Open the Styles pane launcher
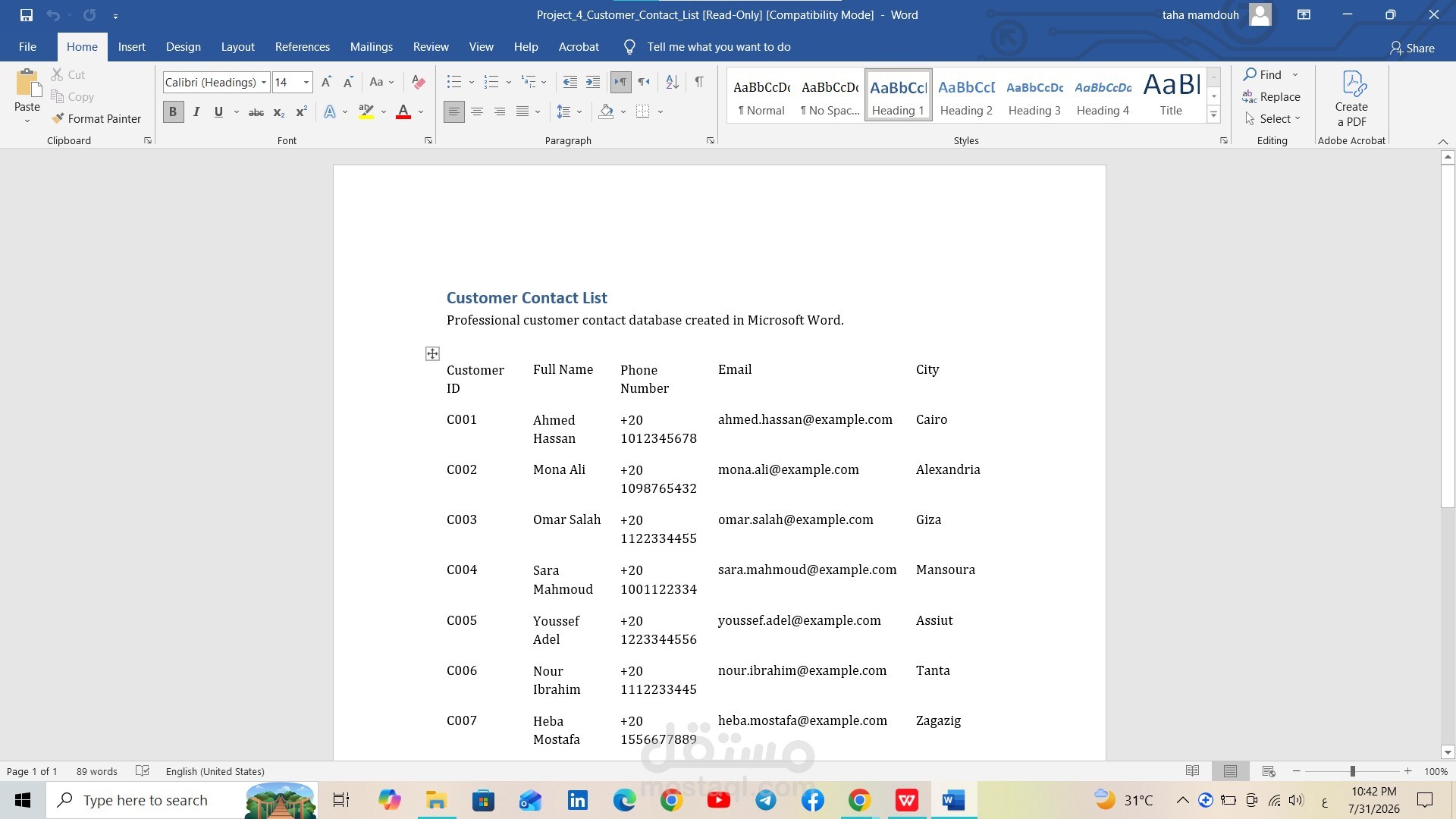 (1224, 140)
